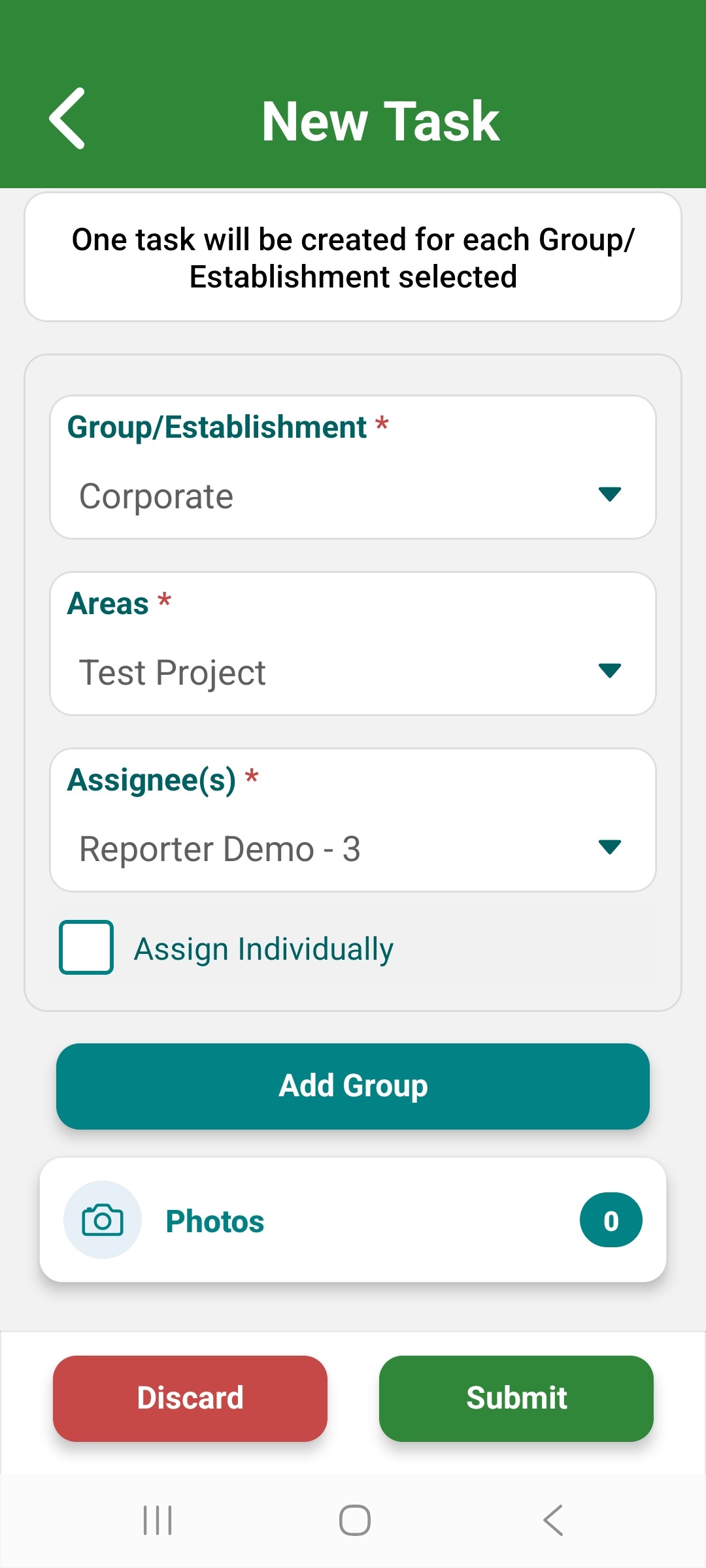Click the Add Group button
This screenshot has width=706, height=1568.
[x=353, y=1086]
